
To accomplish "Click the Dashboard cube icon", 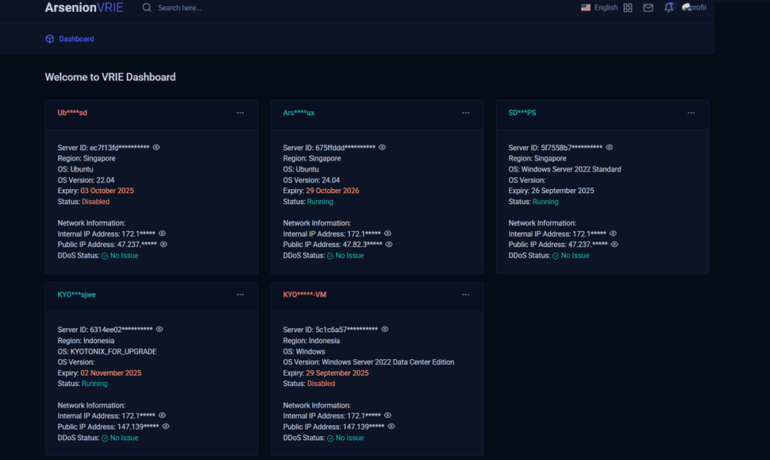I will point(50,39).
